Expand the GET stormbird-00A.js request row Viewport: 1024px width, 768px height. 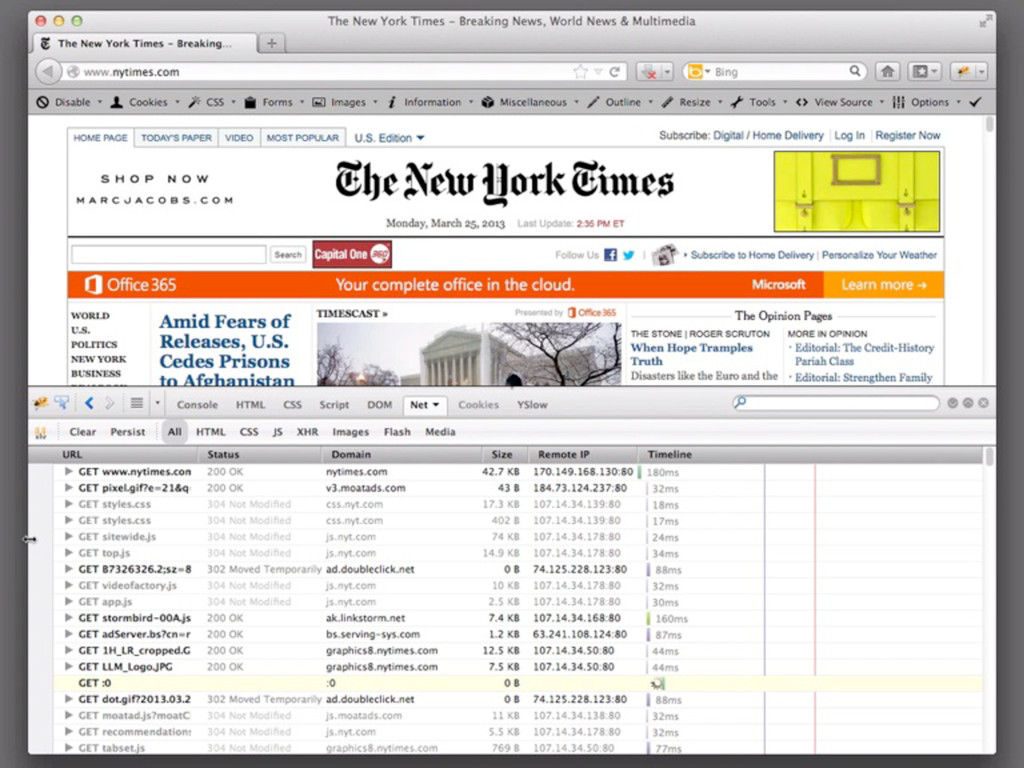(x=69, y=618)
